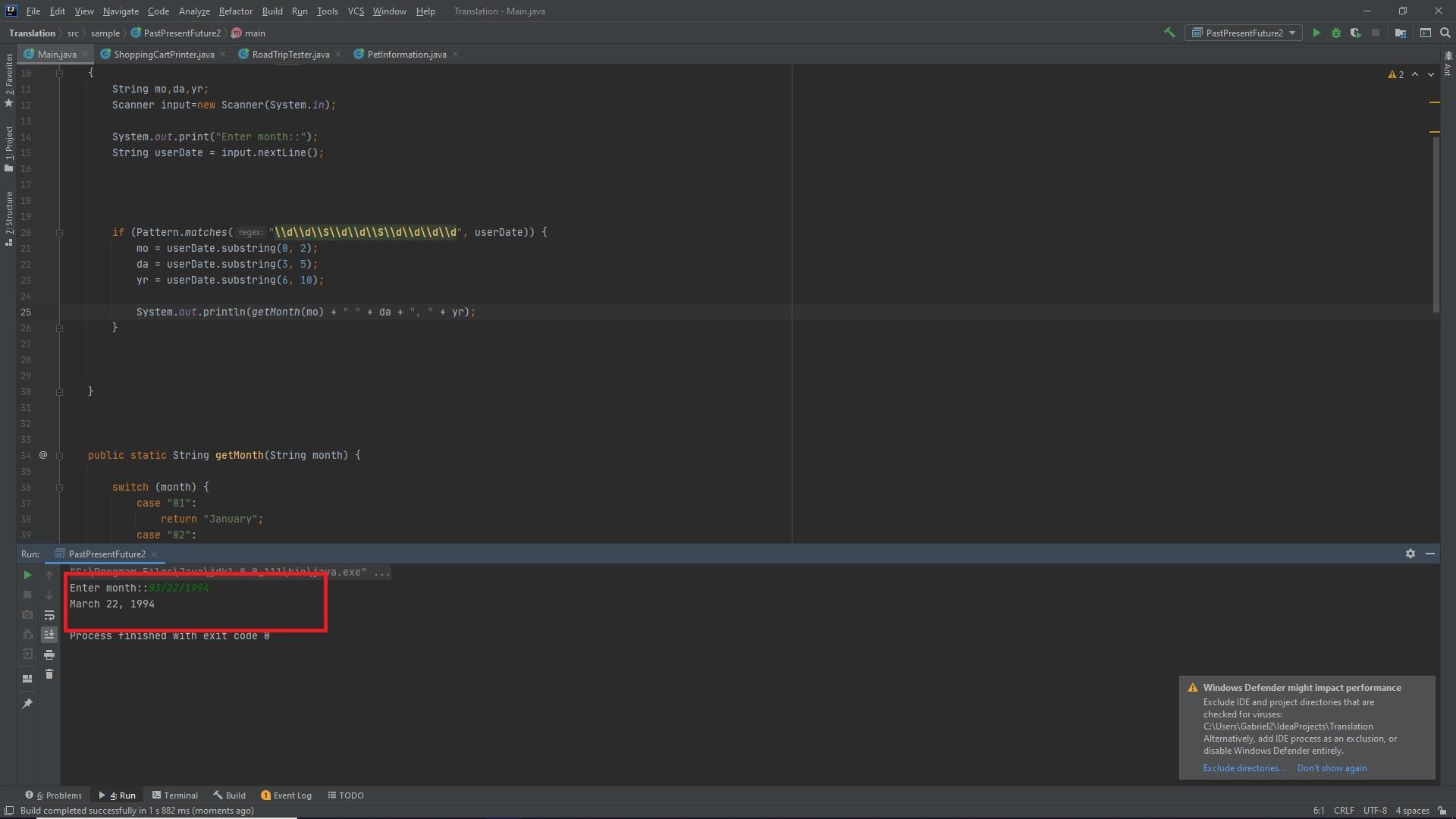
Task: Print console output with the printer icon
Action: tap(49, 654)
